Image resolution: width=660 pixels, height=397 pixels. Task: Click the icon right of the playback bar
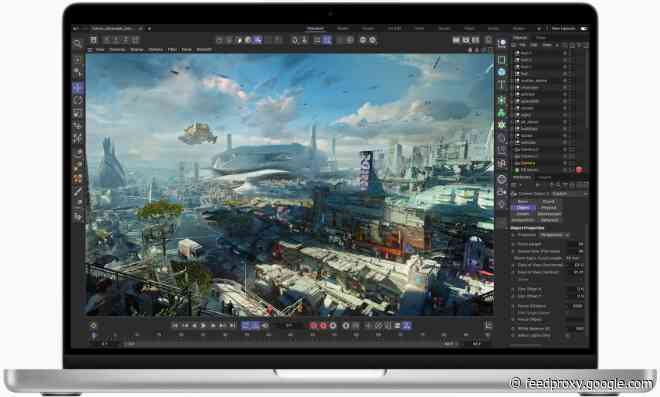488,325
